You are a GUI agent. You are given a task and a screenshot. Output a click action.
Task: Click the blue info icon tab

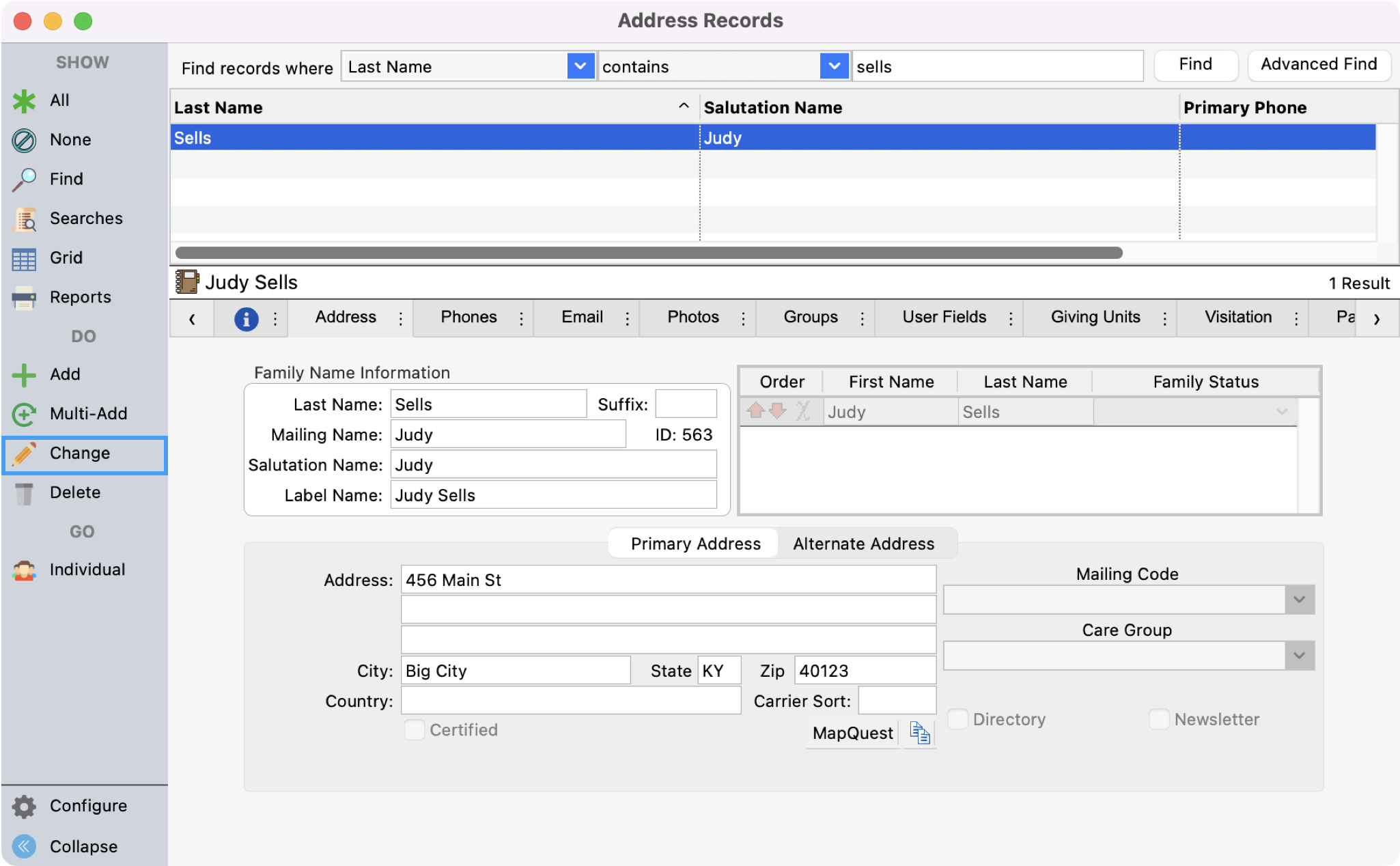coord(246,318)
